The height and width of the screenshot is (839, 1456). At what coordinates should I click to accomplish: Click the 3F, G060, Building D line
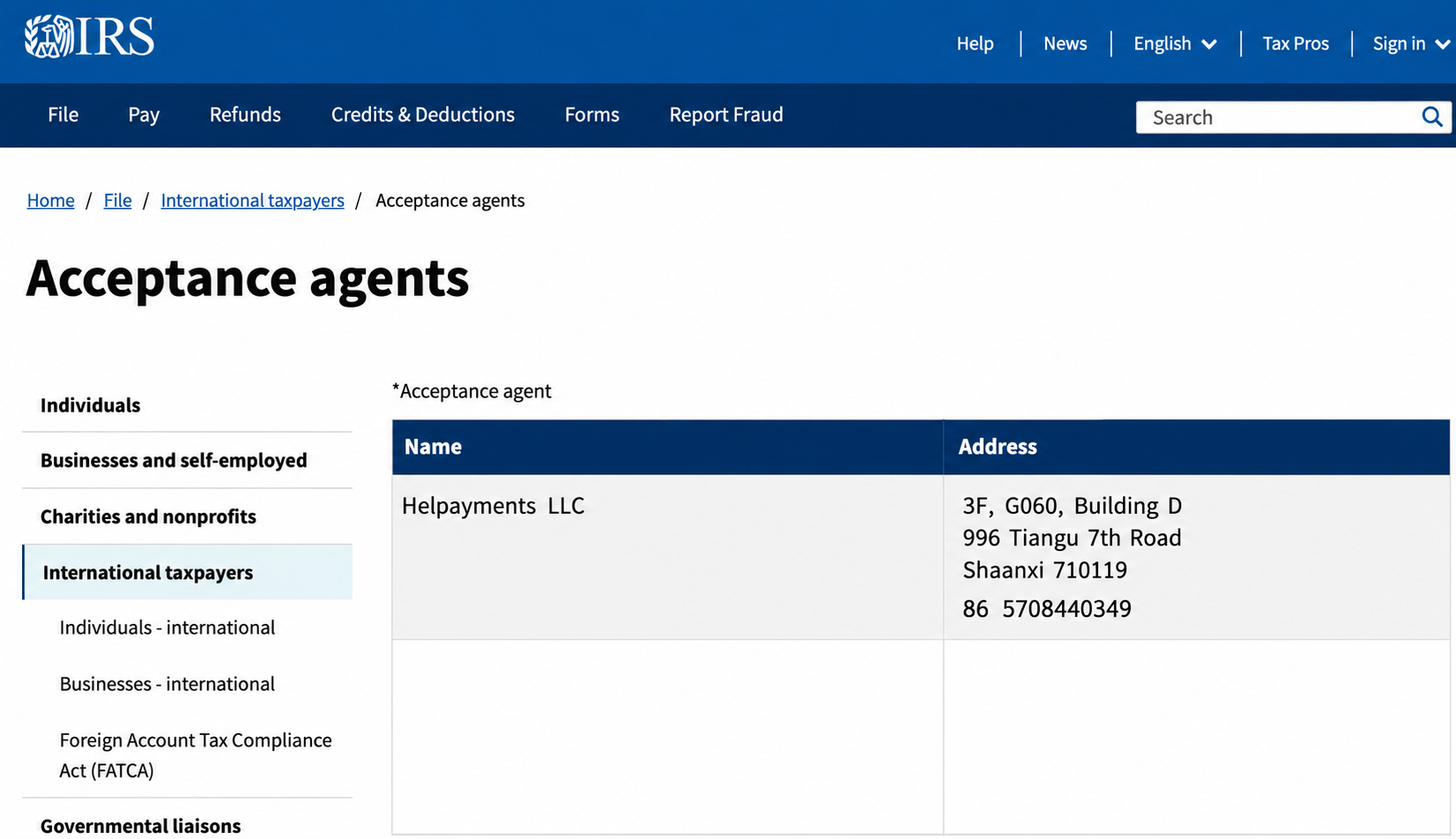coord(1072,506)
